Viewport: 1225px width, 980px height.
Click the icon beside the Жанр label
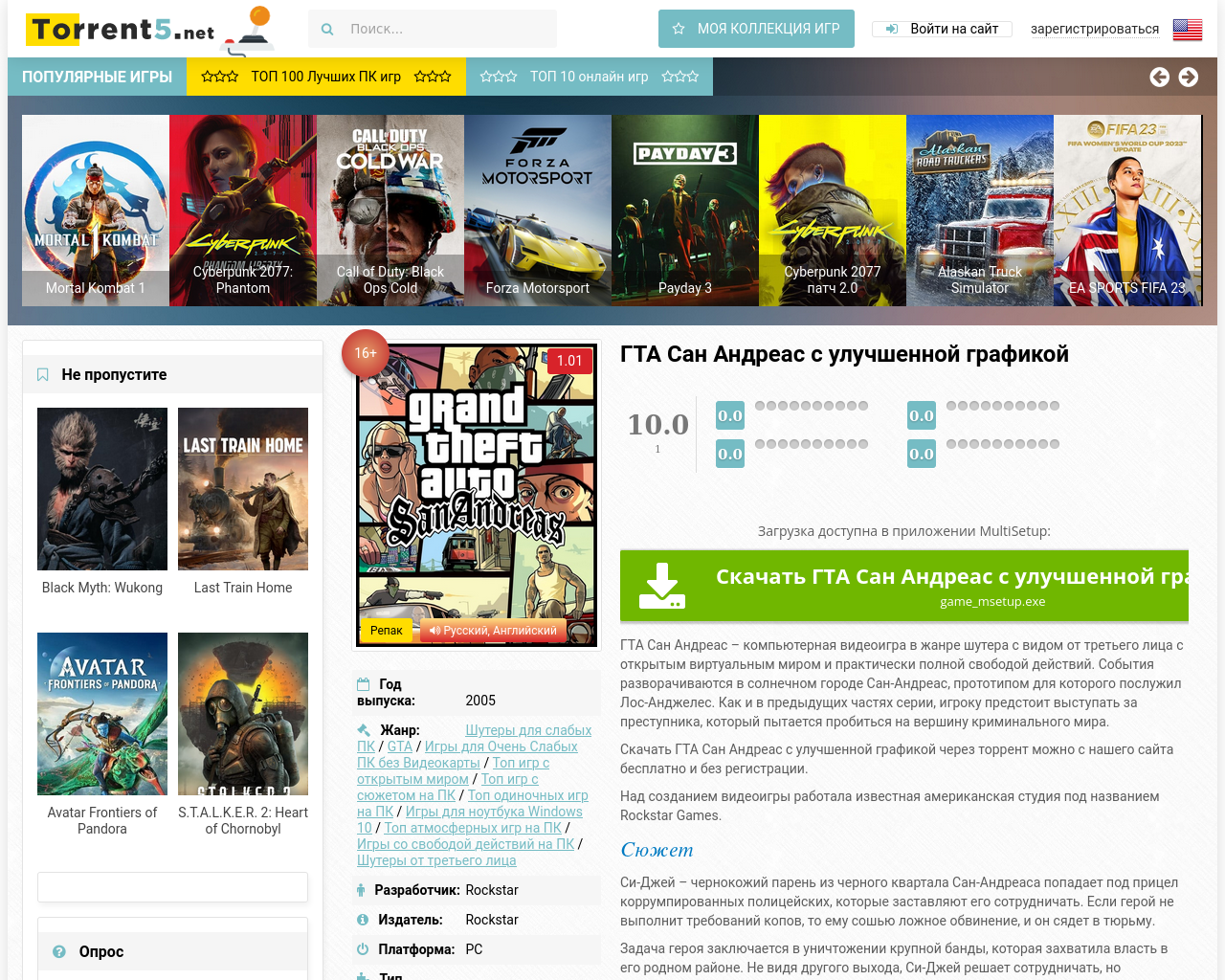pos(364,730)
